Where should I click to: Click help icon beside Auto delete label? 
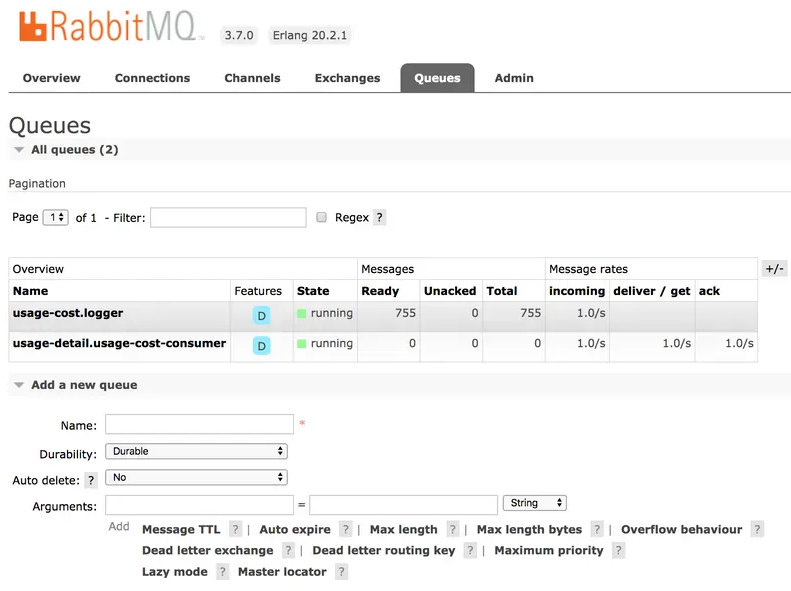(91, 481)
